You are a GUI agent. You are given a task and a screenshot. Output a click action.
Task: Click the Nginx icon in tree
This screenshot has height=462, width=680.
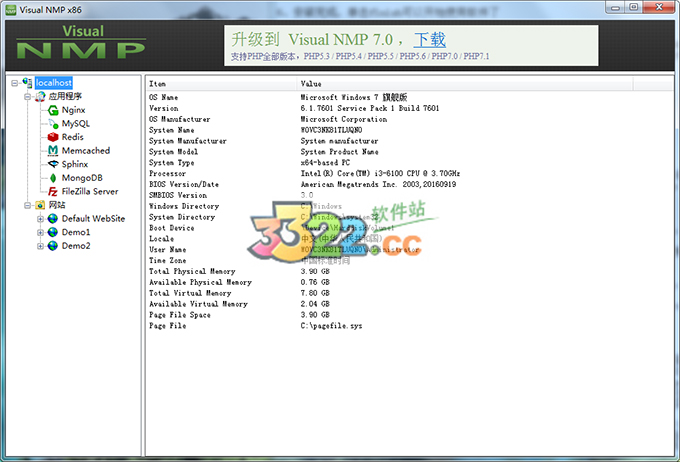click(53, 110)
